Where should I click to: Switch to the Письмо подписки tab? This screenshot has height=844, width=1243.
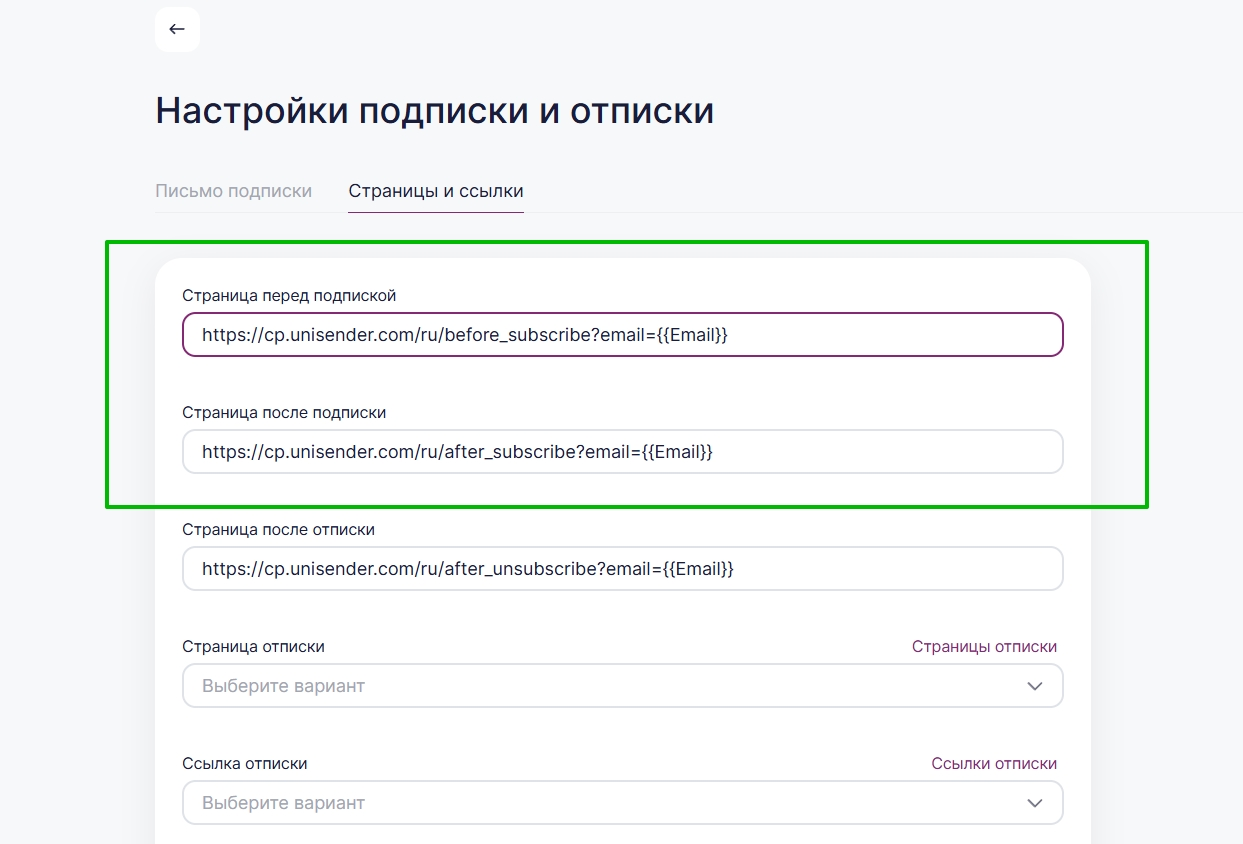click(233, 191)
